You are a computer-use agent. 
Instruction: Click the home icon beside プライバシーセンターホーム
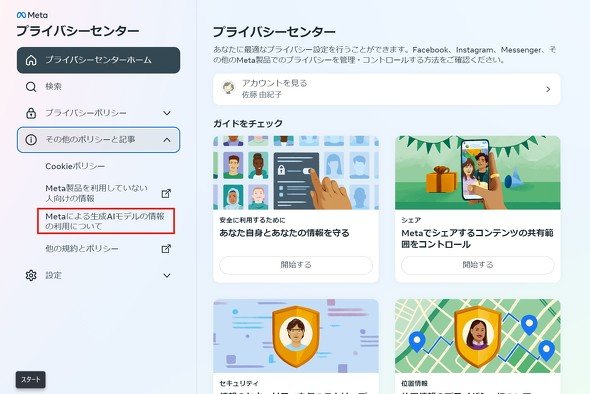coord(31,60)
